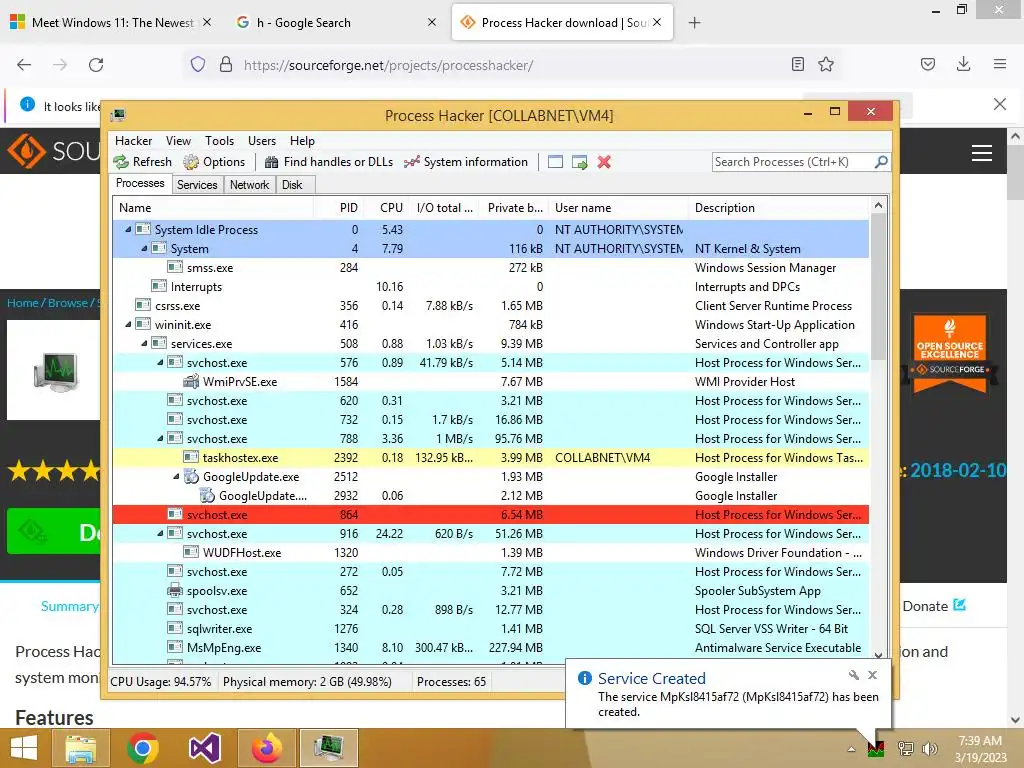Click the padlock site information icon
This screenshot has width=1024, height=768.
226,64
